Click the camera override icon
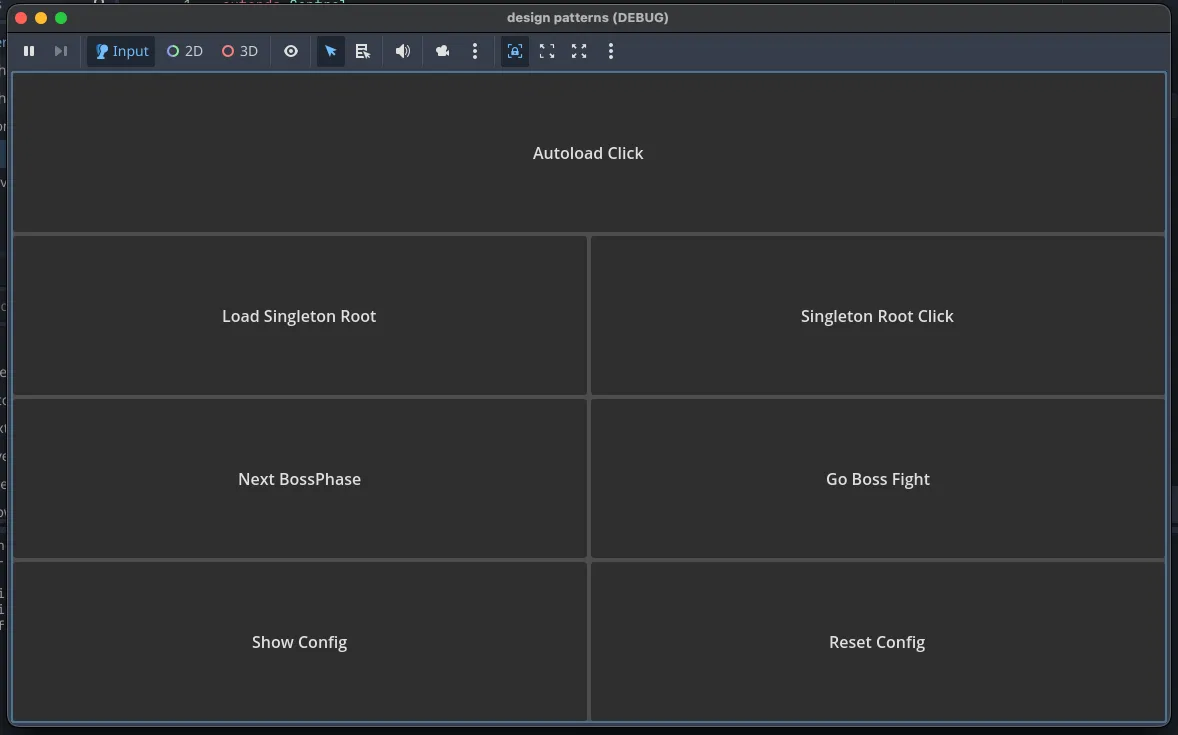This screenshot has height=735, width=1178. coord(443,51)
